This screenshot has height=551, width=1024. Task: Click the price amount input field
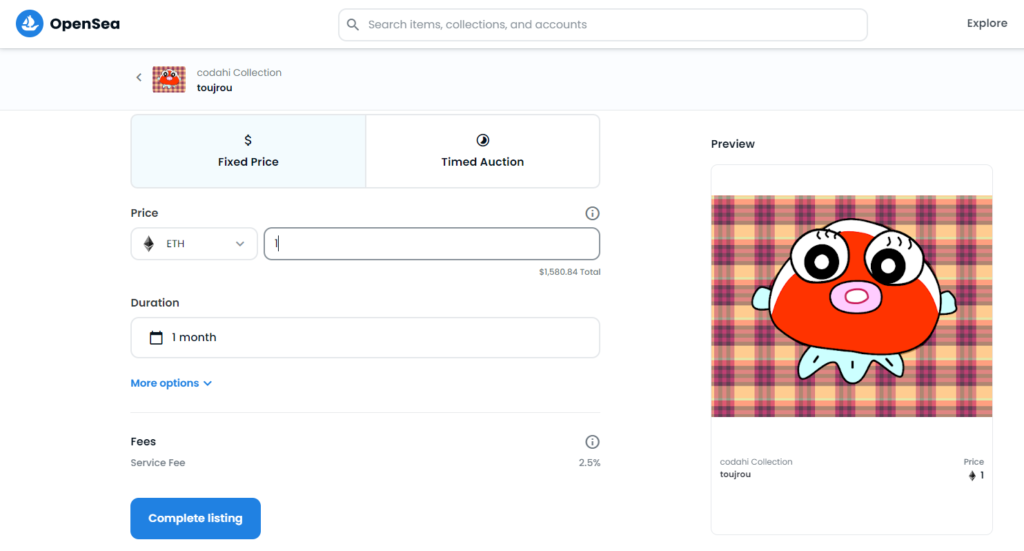point(431,244)
